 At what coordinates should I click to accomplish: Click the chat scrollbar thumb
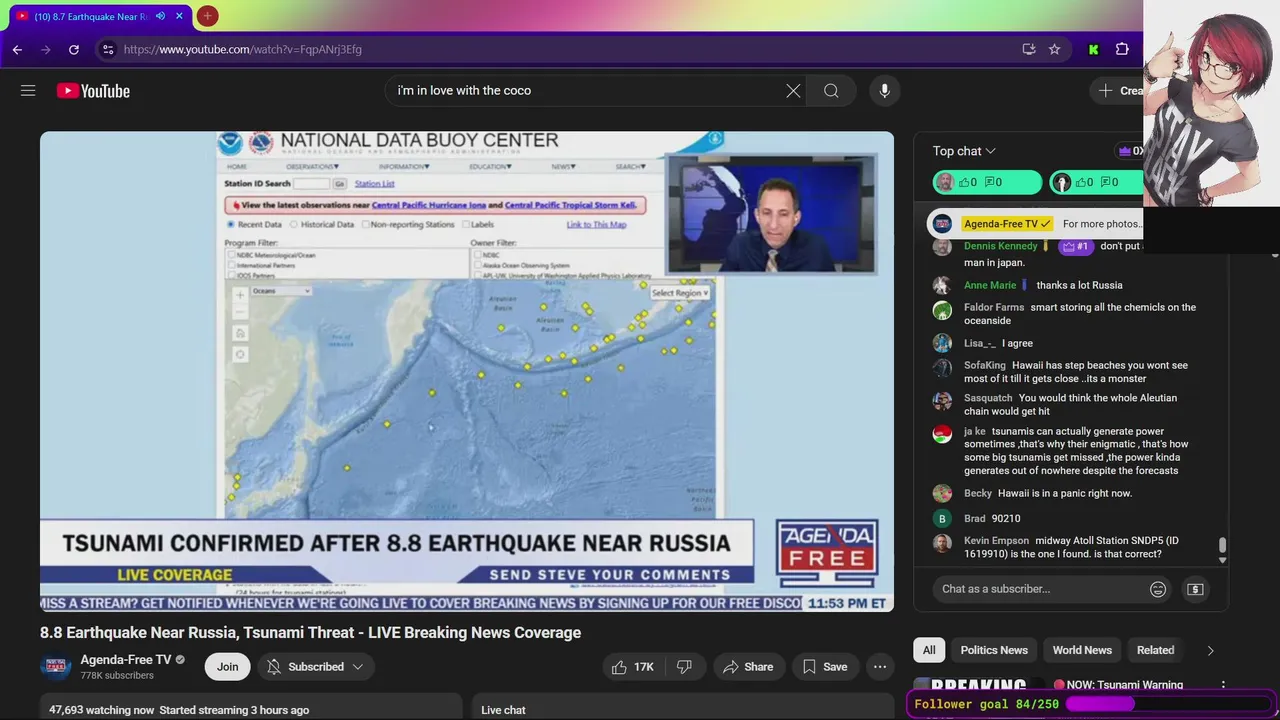coord(1222,545)
